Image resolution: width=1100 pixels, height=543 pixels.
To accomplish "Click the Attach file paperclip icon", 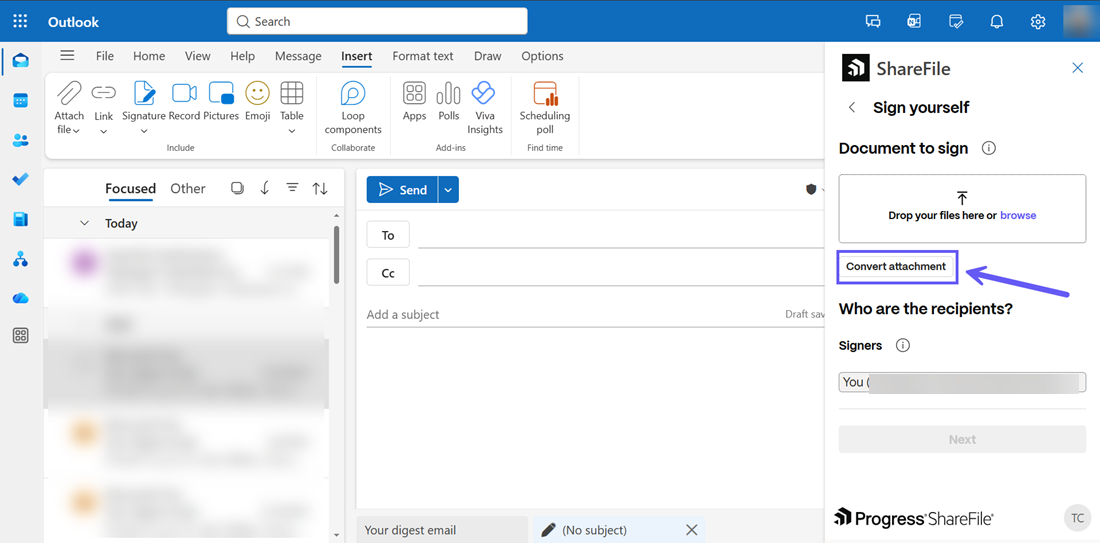I will 69,93.
